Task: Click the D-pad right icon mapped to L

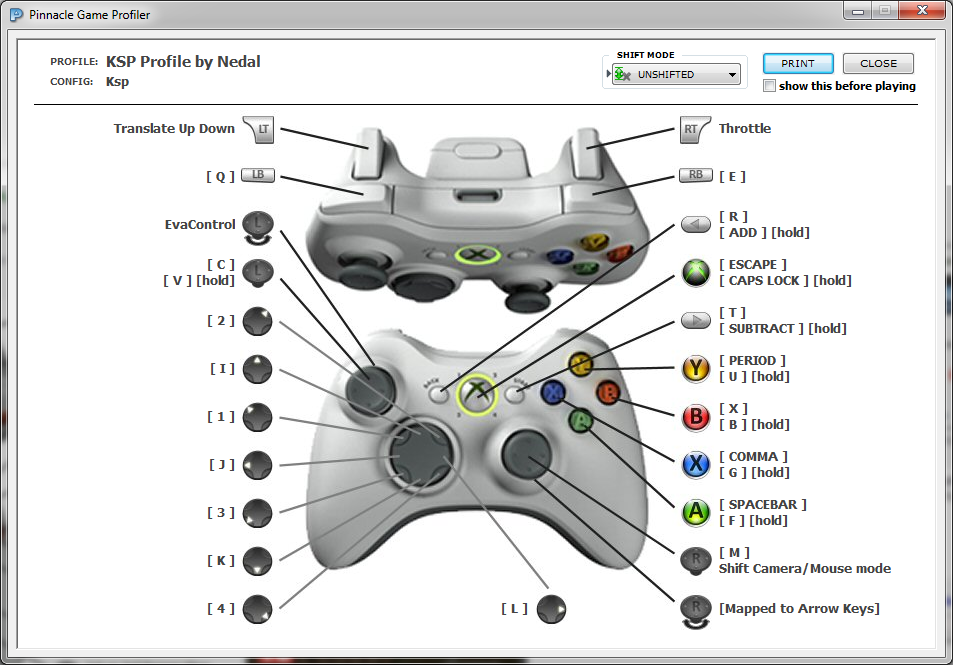Action: click(552, 609)
